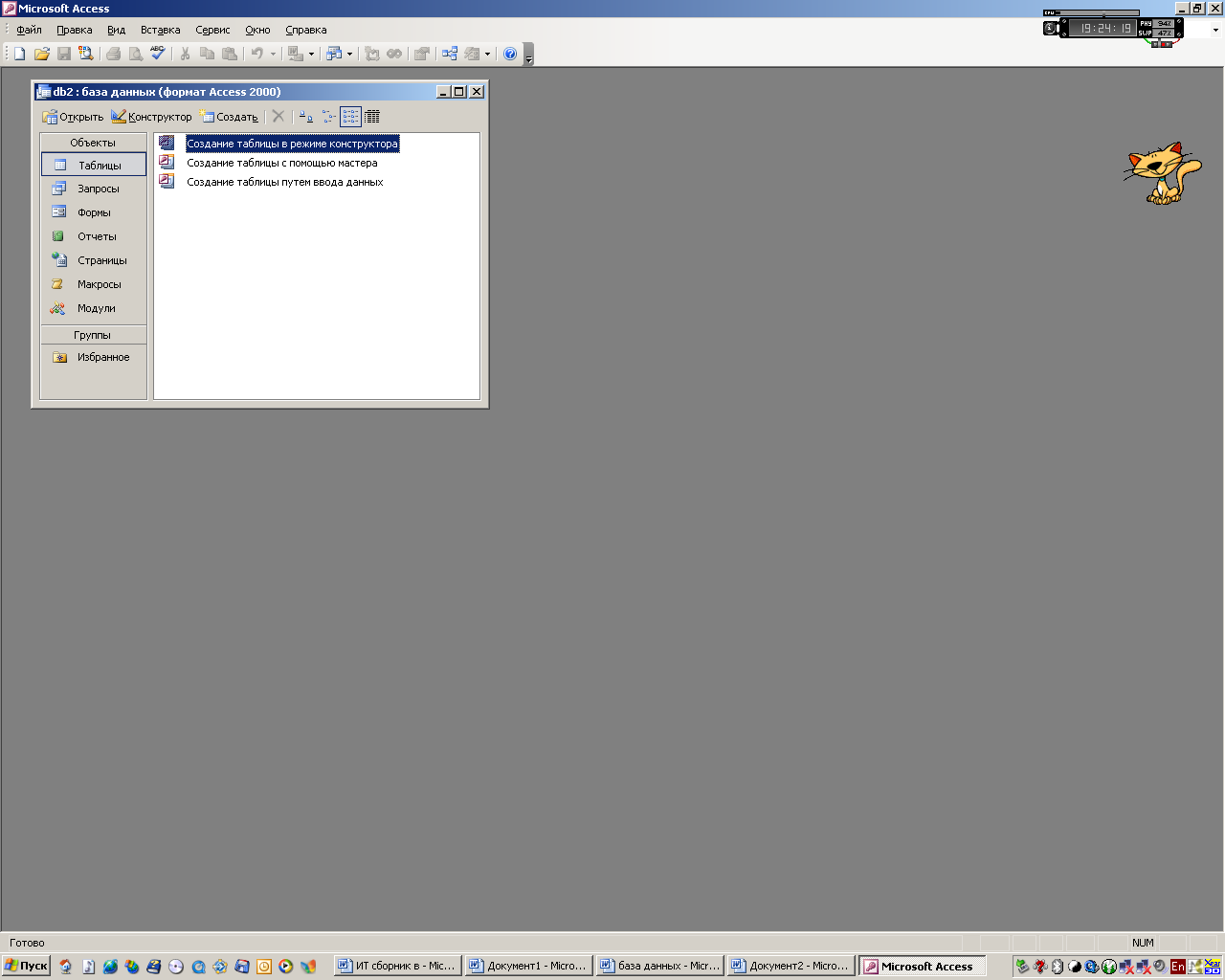Viewport: 1225px width, 980px height.
Task: Switch to Large Icons view
Action: pyautogui.click(x=305, y=116)
